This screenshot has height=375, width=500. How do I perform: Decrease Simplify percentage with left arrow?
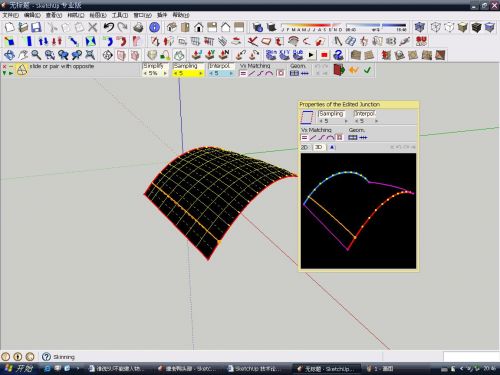point(145,73)
